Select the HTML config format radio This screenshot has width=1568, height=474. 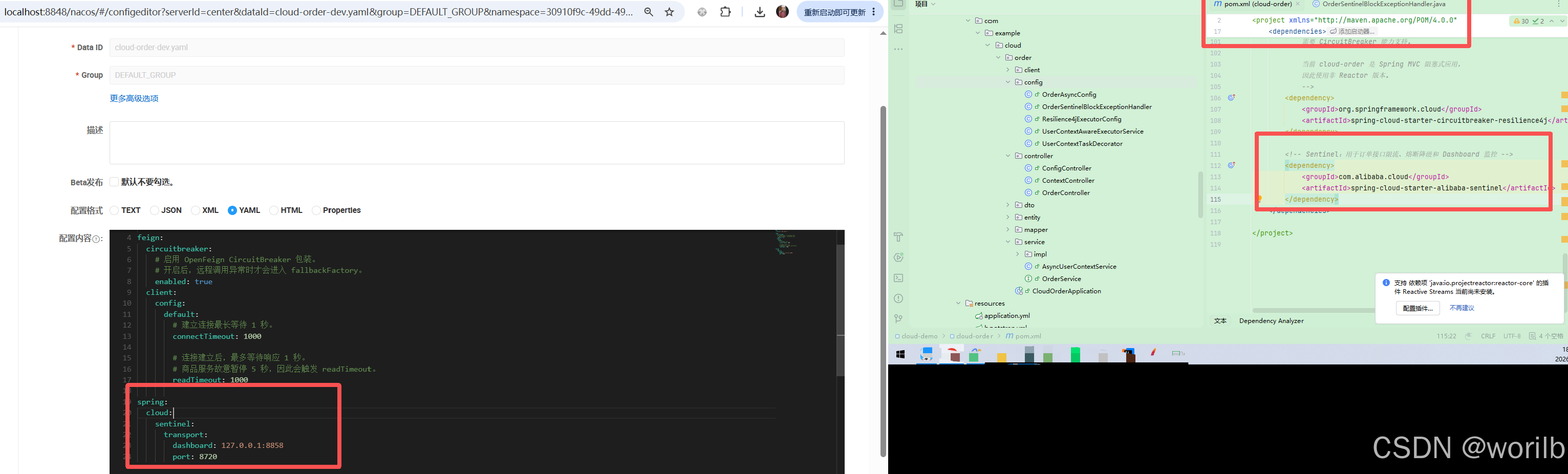[274, 210]
